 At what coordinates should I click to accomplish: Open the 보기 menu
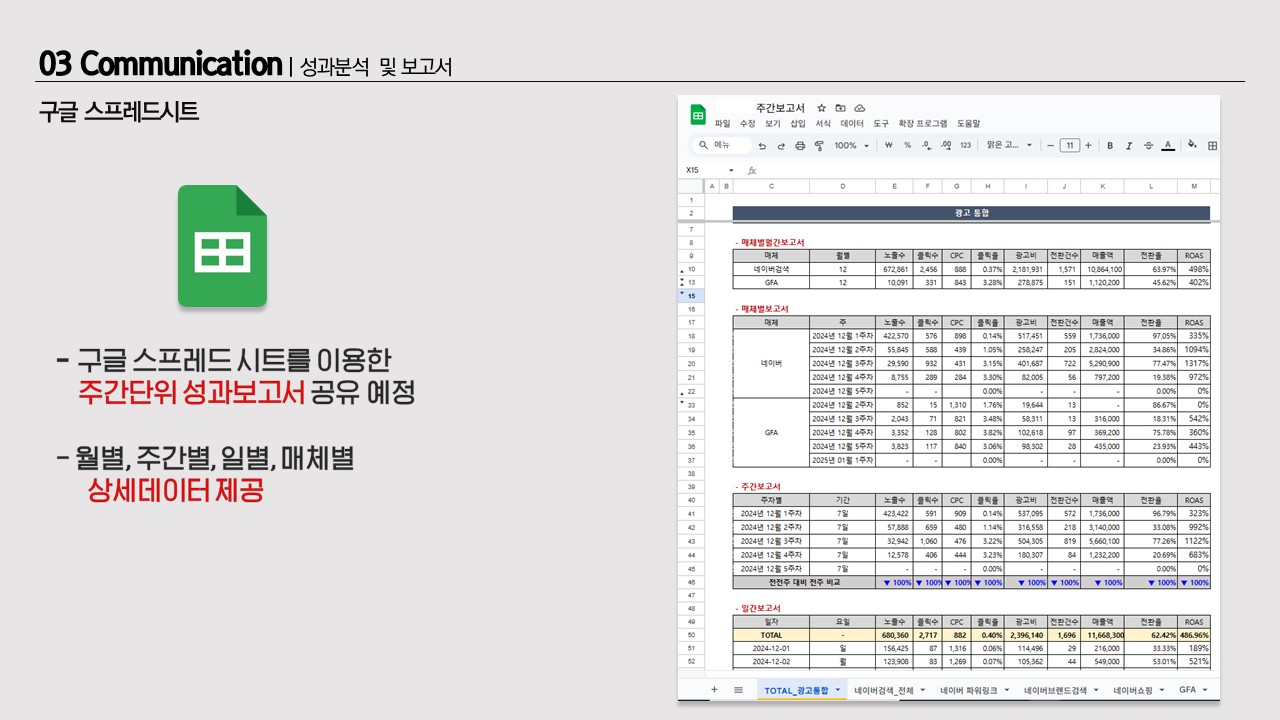click(773, 124)
